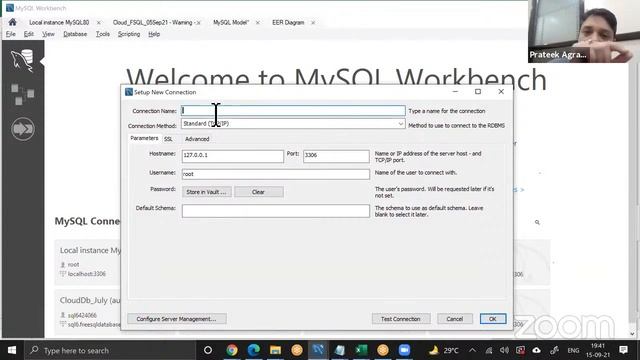Cancel the Setup New Connection dialog
This screenshot has width=640, height=360.
tap(455, 319)
